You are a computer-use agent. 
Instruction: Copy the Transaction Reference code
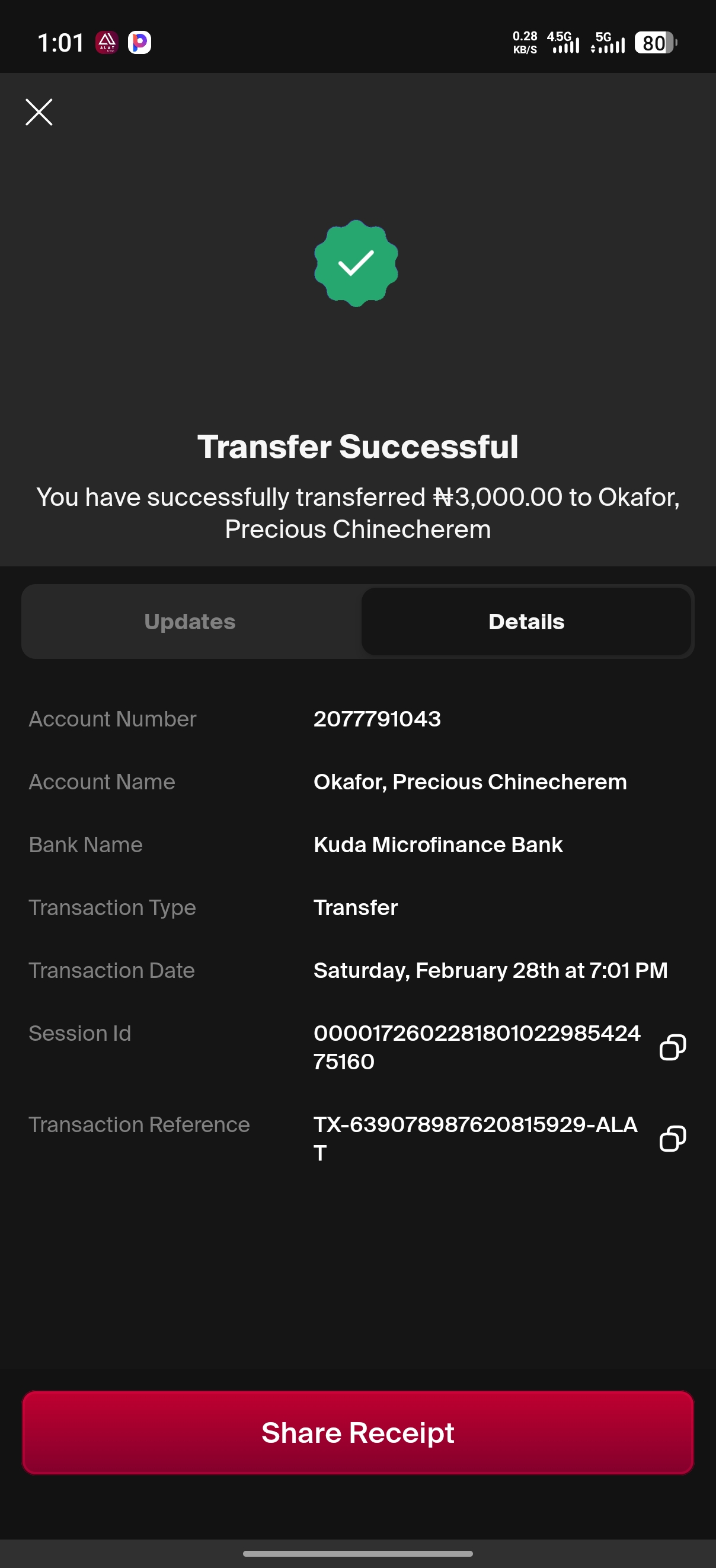[672, 1138]
